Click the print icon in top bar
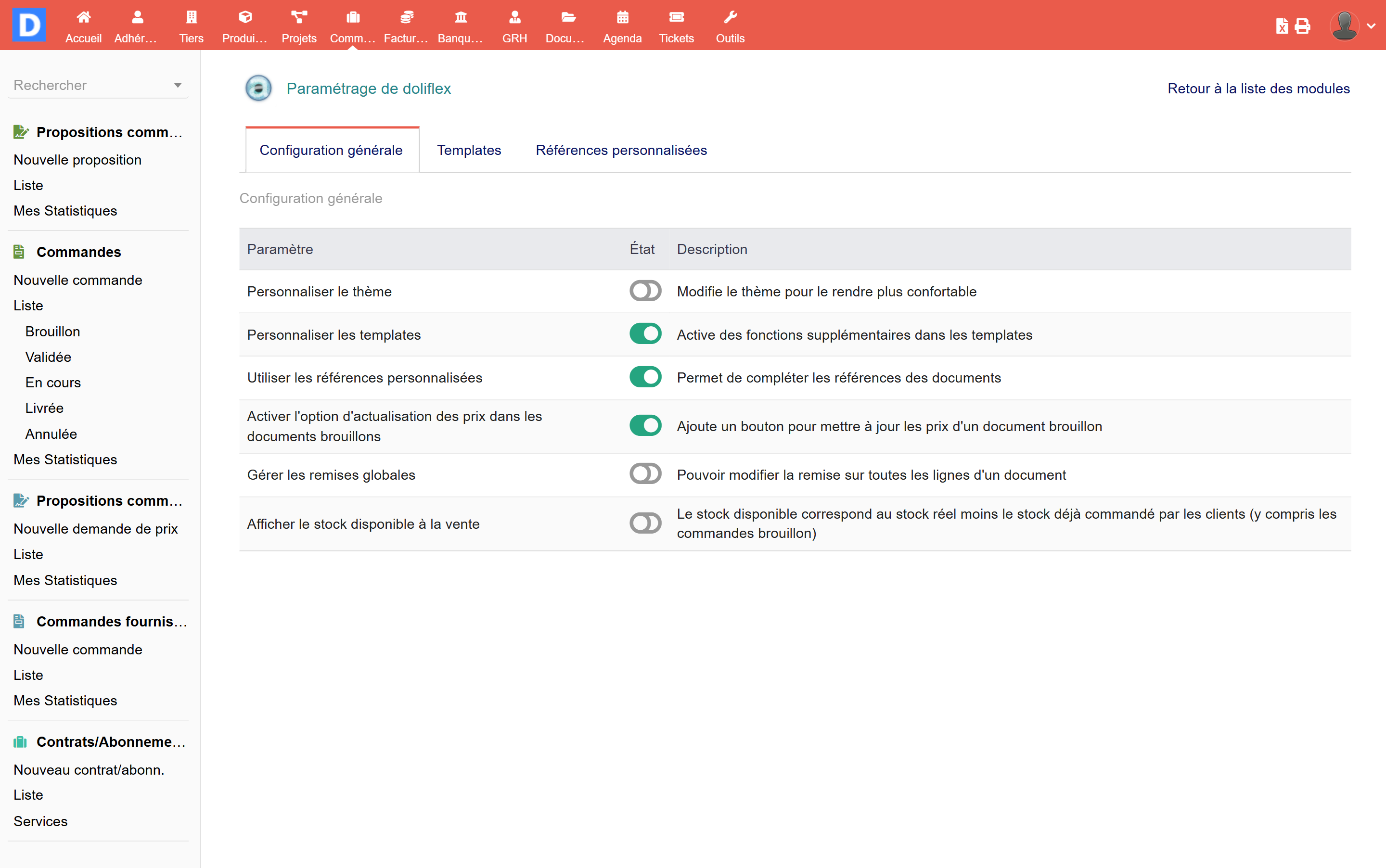 coord(1302,26)
